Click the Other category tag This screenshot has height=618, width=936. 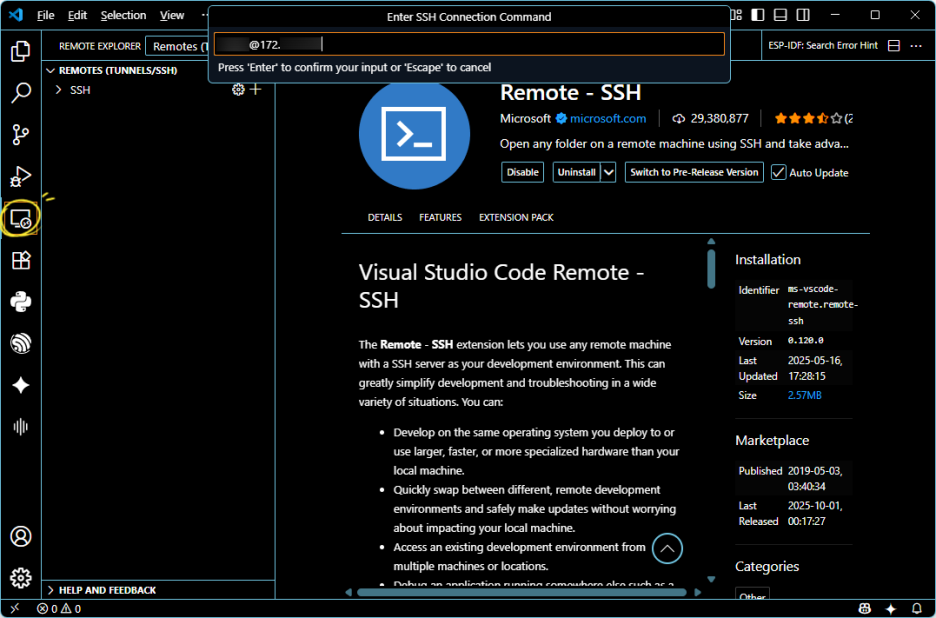(x=752, y=596)
